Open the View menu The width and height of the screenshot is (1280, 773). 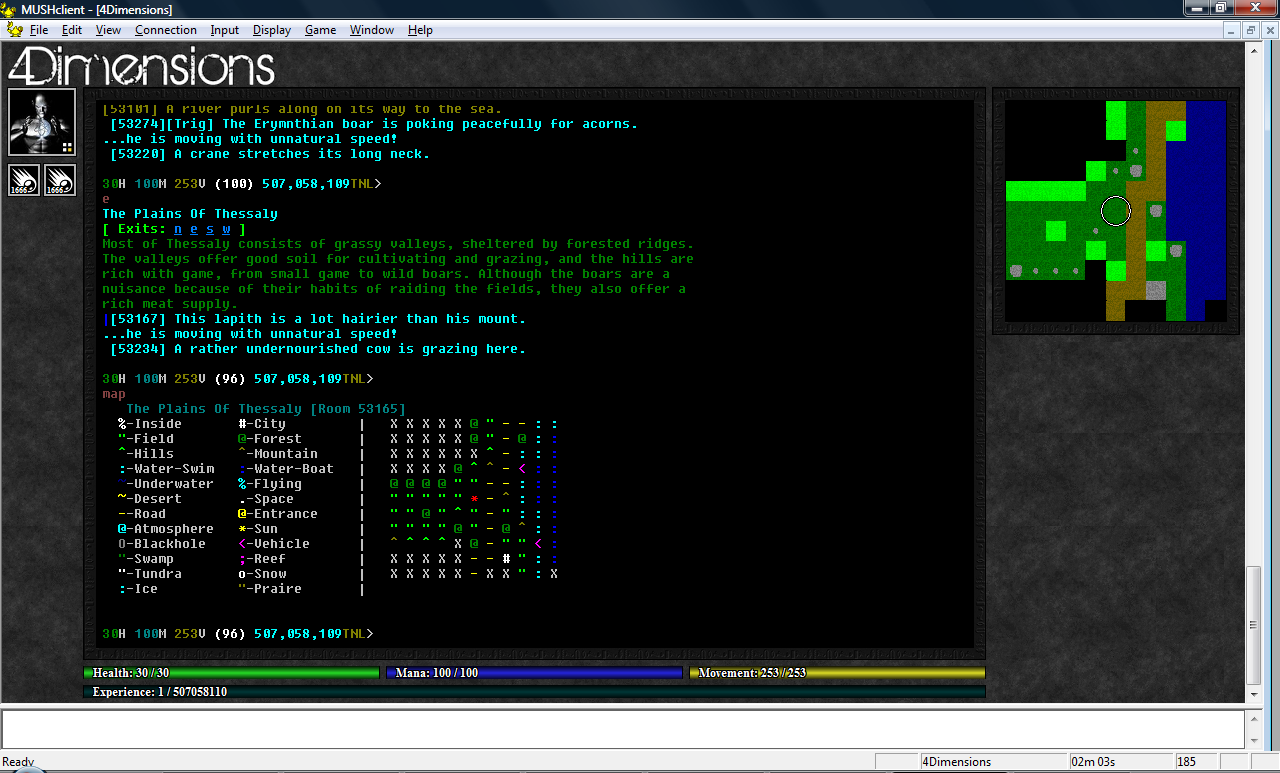pyautogui.click(x=108, y=30)
